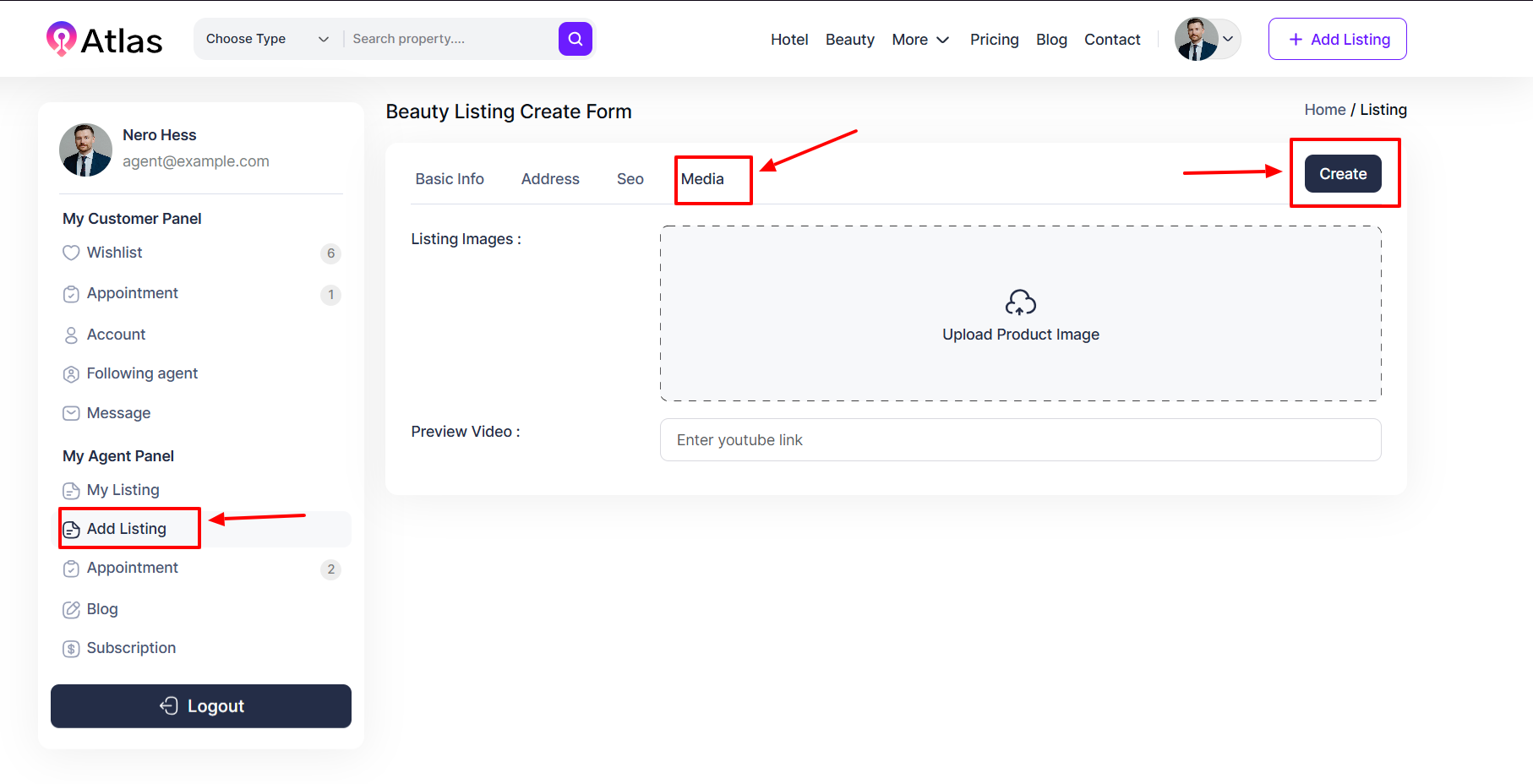
Task: Expand the More menu in navigation
Action: (919, 40)
